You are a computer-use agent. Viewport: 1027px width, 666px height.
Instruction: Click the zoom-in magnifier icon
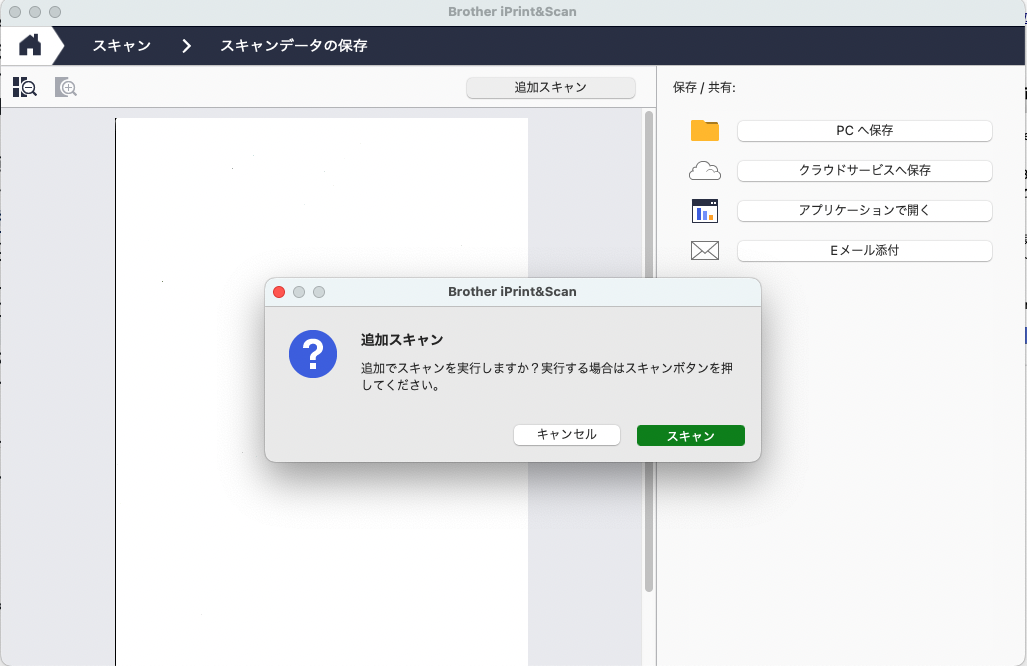66,88
